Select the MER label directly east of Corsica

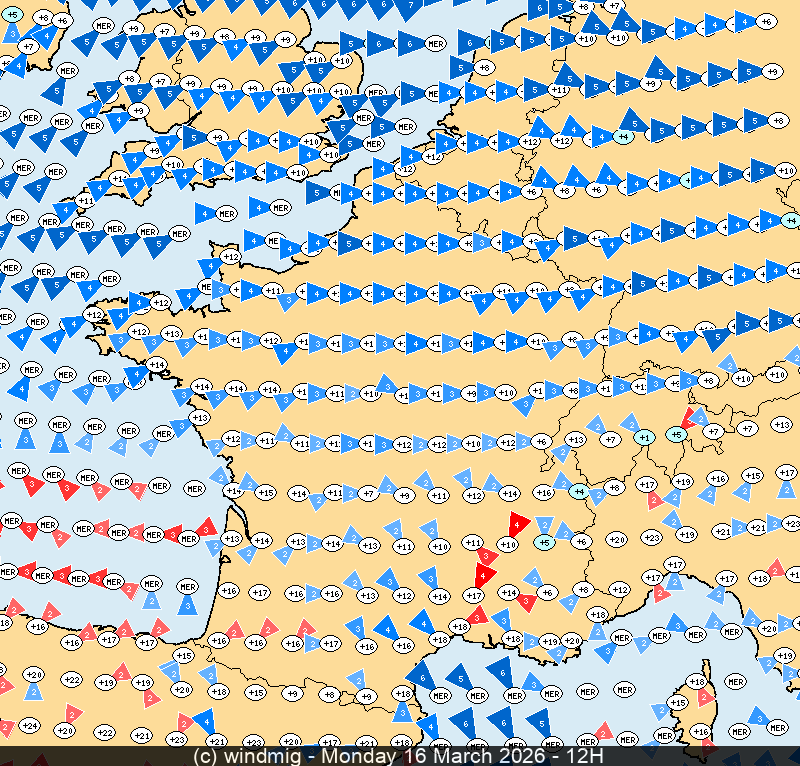737,682
